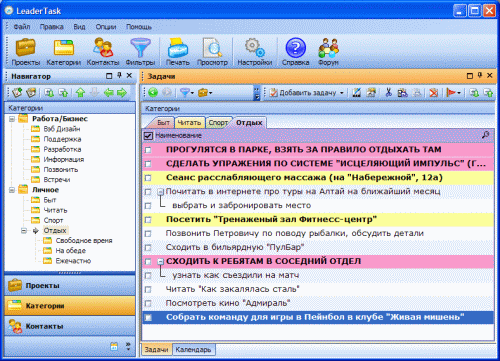Select the узнать как съездили на матч subtask

click(x=318, y=275)
